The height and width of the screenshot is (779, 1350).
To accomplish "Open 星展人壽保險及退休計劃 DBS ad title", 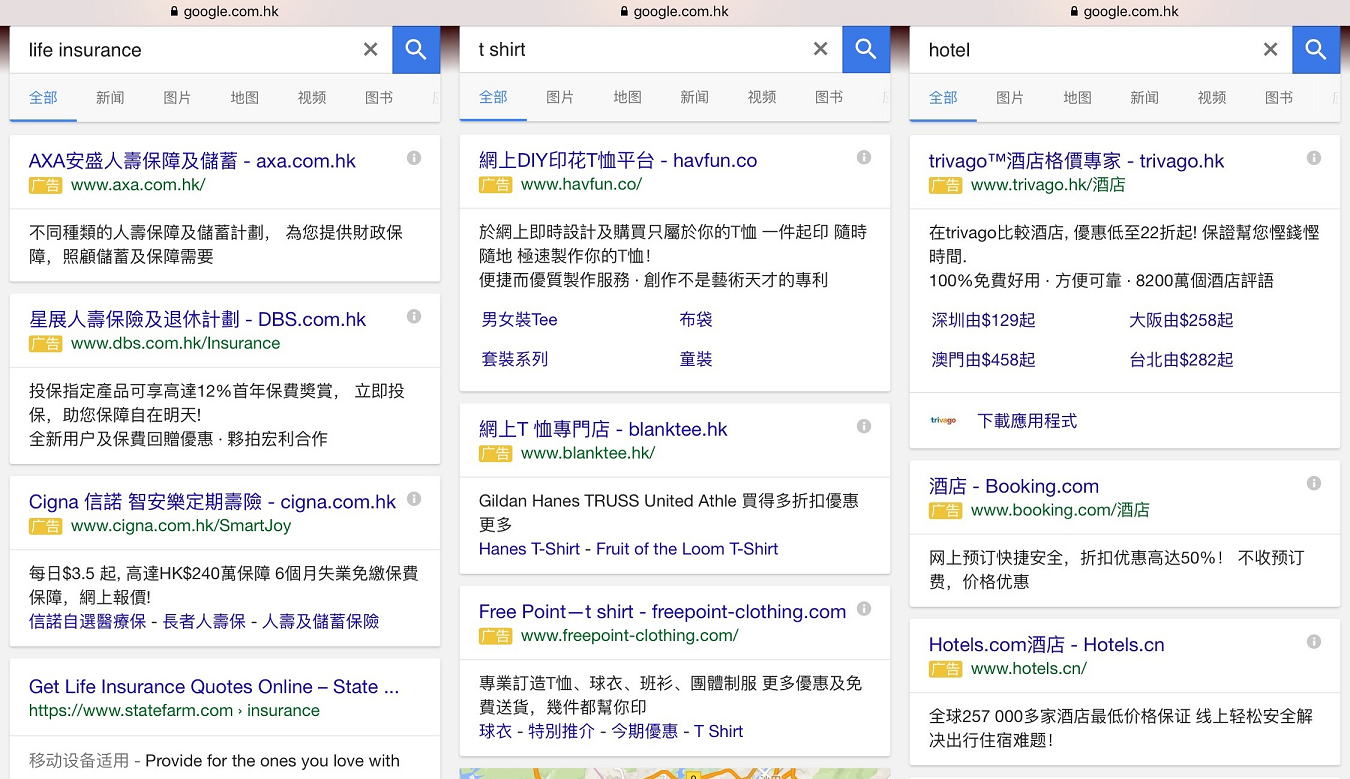I will pos(197,319).
